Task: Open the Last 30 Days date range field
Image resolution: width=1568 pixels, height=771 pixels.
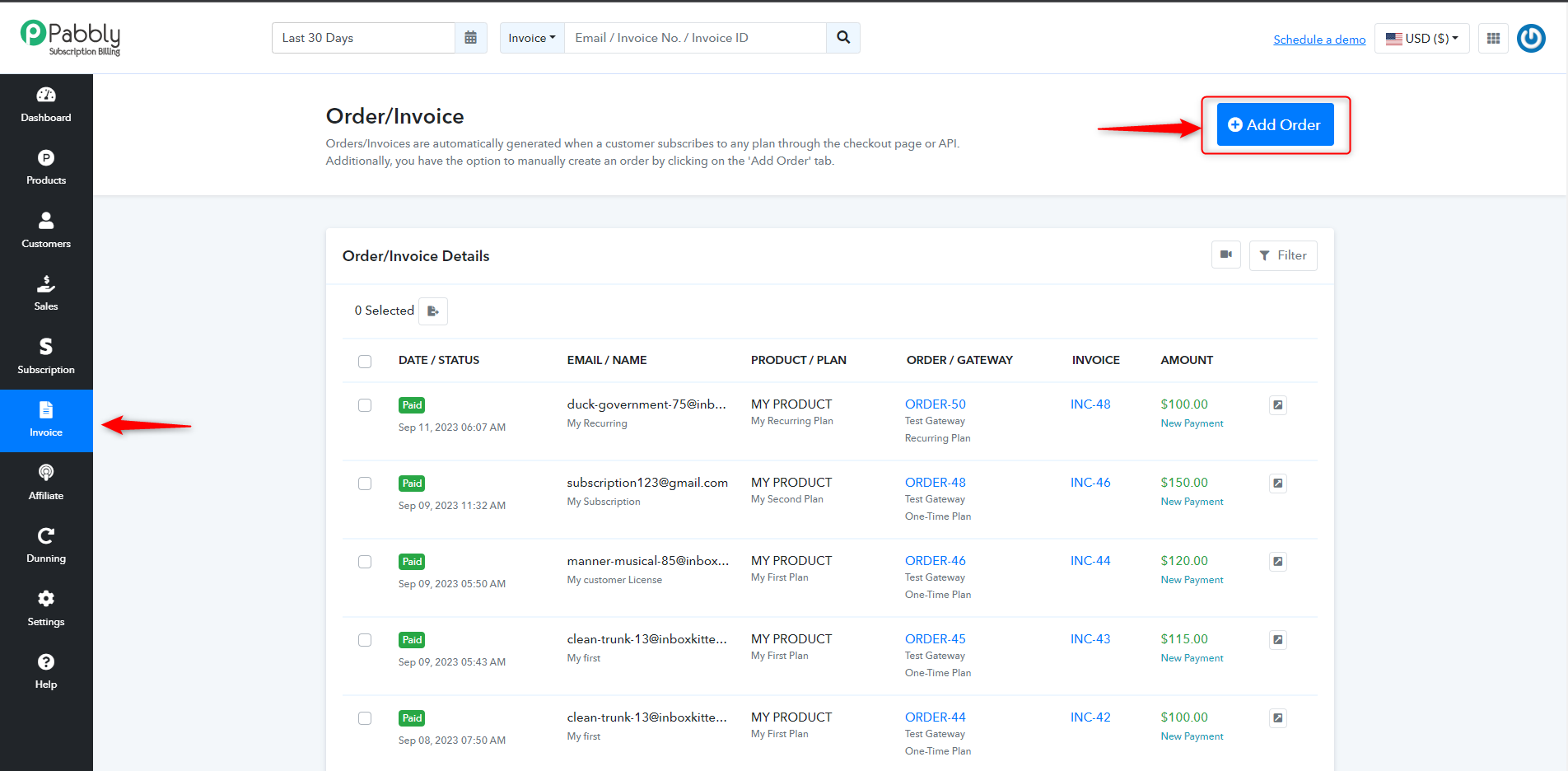Action: tap(363, 38)
